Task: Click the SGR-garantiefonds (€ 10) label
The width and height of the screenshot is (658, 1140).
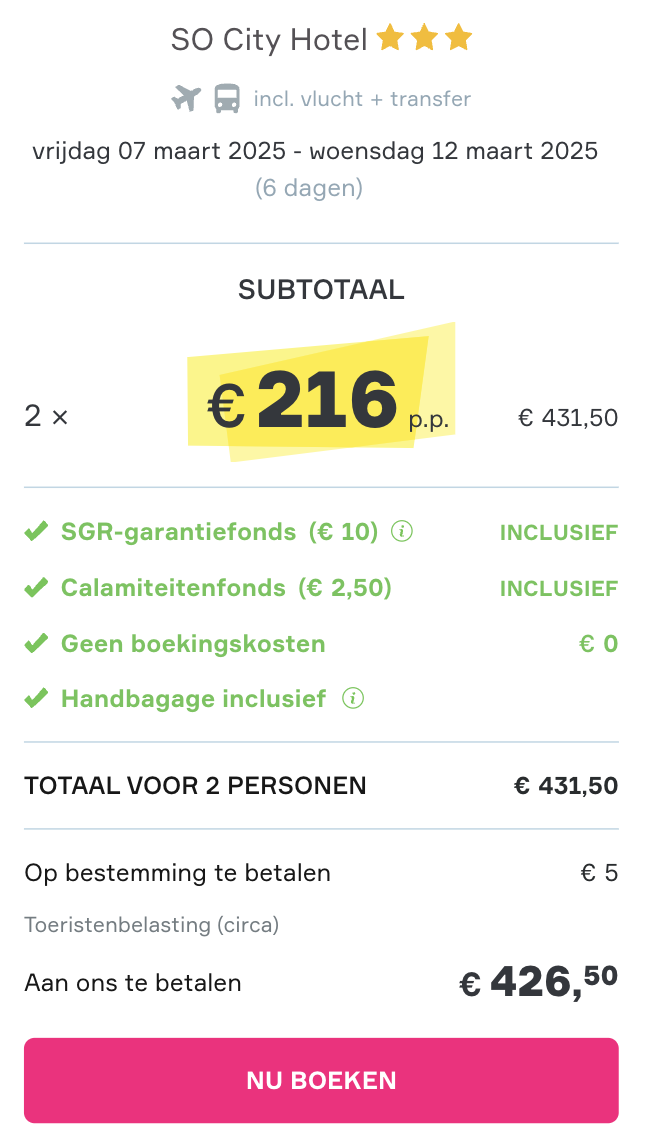Action: (220, 531)
